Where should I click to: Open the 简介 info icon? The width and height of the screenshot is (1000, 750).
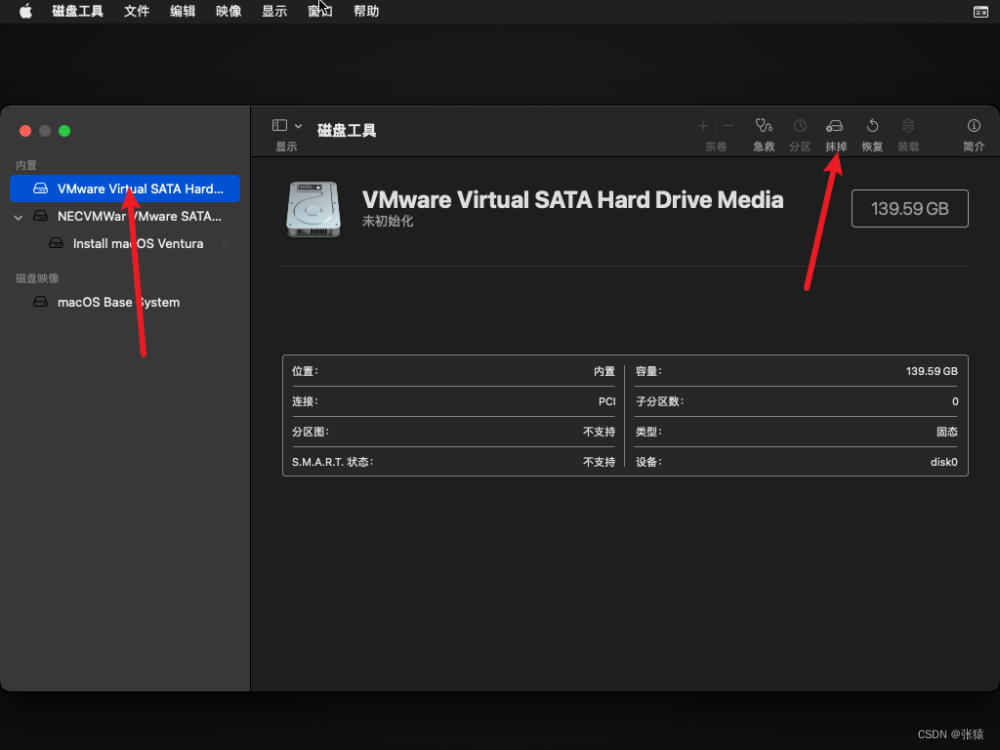[x=973, y=126]
